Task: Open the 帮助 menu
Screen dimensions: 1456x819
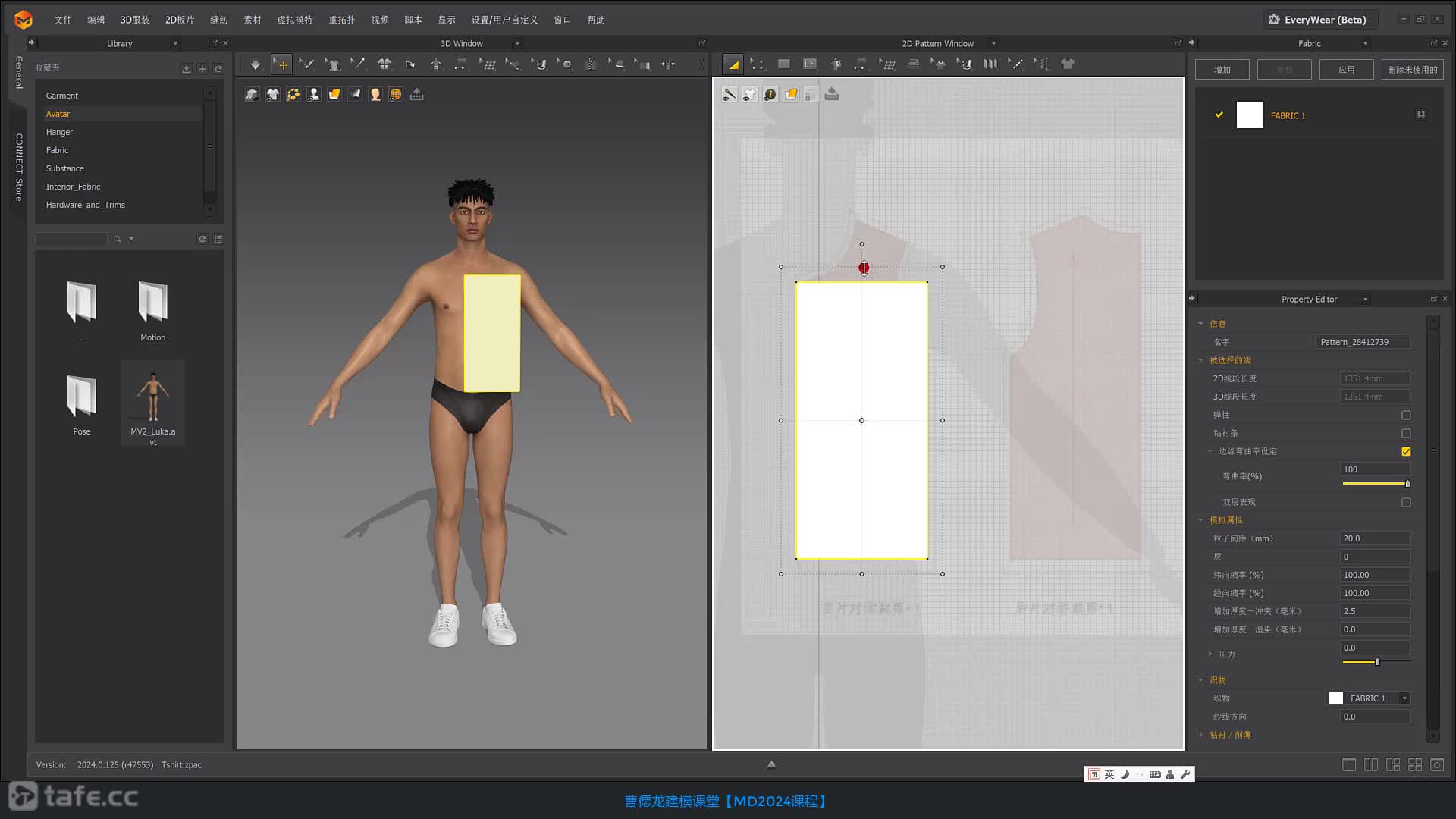Action: (596, 20)
